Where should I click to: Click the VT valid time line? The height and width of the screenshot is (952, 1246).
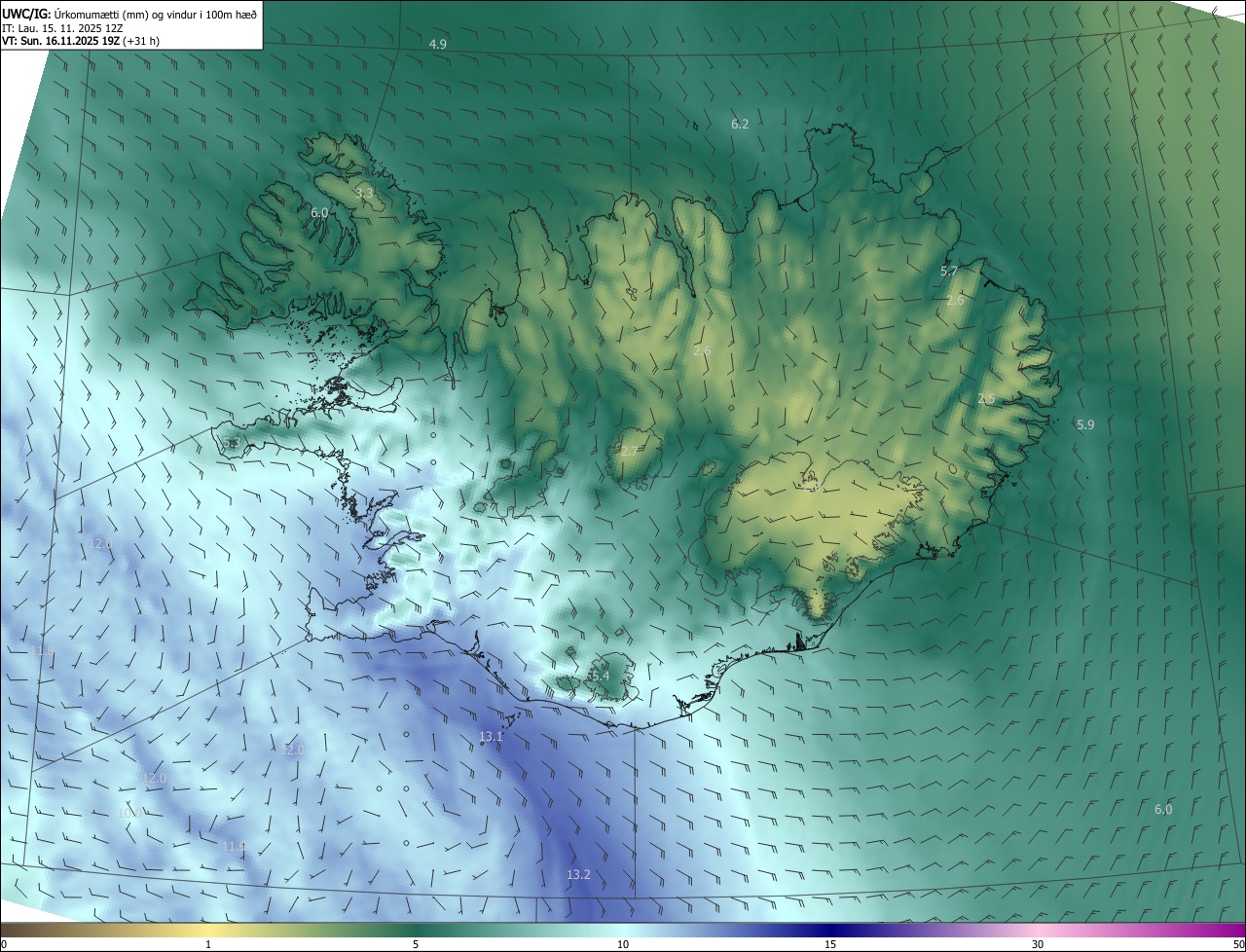coord(81,41)
